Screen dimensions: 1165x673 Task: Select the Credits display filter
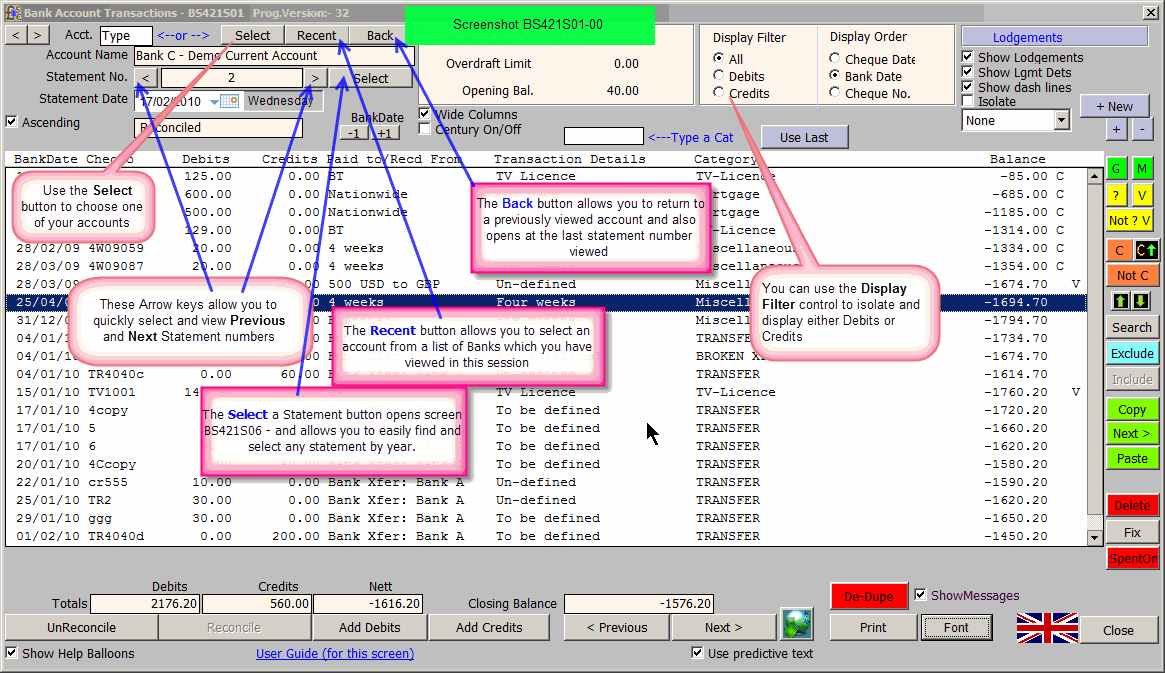(x=718, y=93)
